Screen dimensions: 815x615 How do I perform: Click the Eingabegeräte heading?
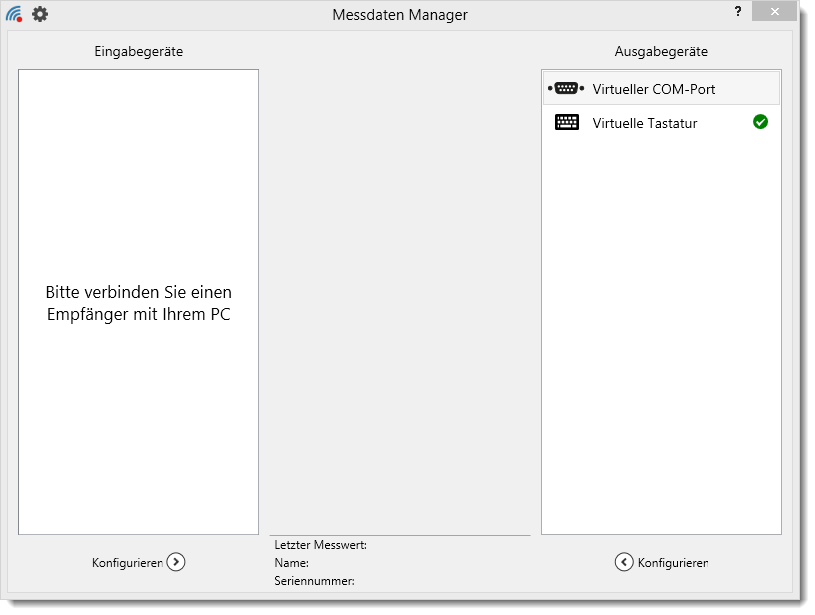[x=139, y=51]
